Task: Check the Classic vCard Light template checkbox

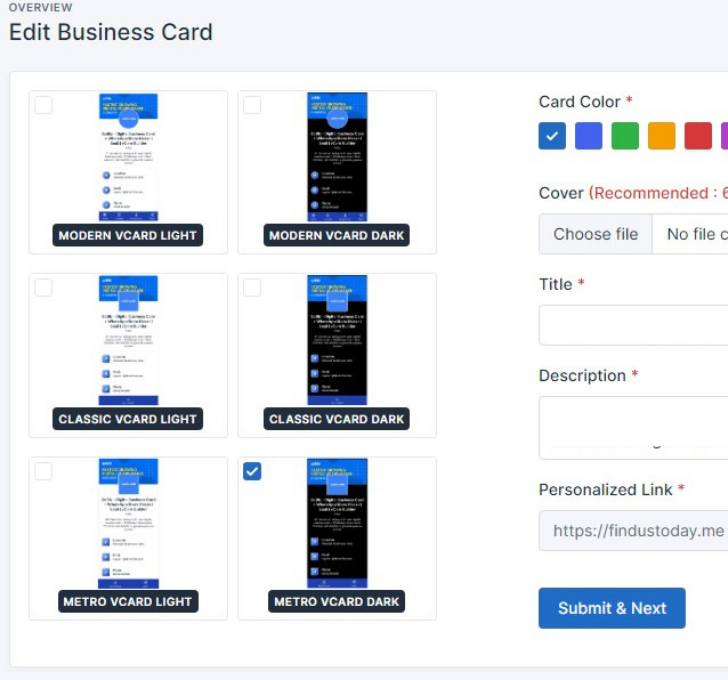Action: [x=44, y=288]
